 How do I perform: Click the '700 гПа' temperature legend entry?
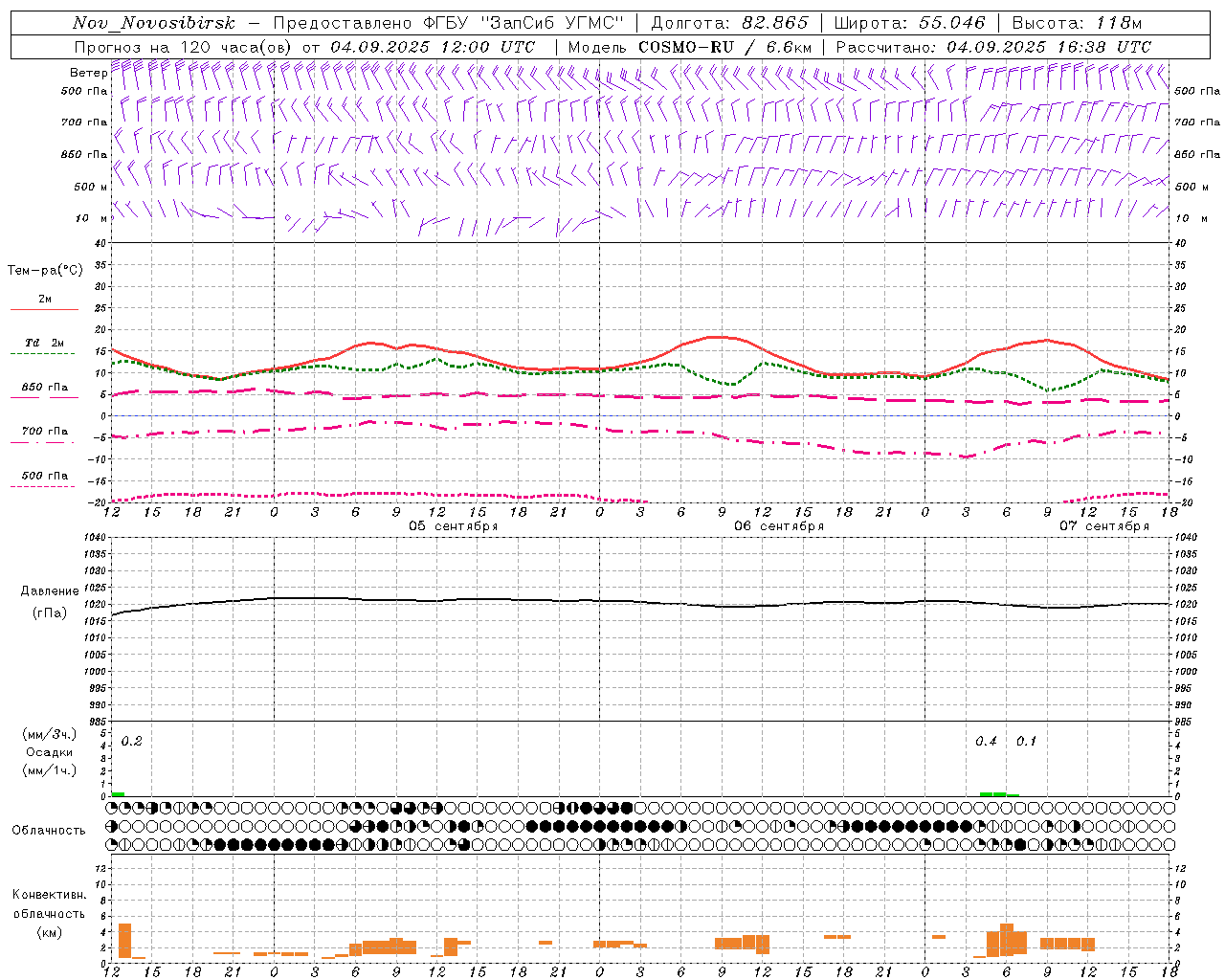coord(45,432)
